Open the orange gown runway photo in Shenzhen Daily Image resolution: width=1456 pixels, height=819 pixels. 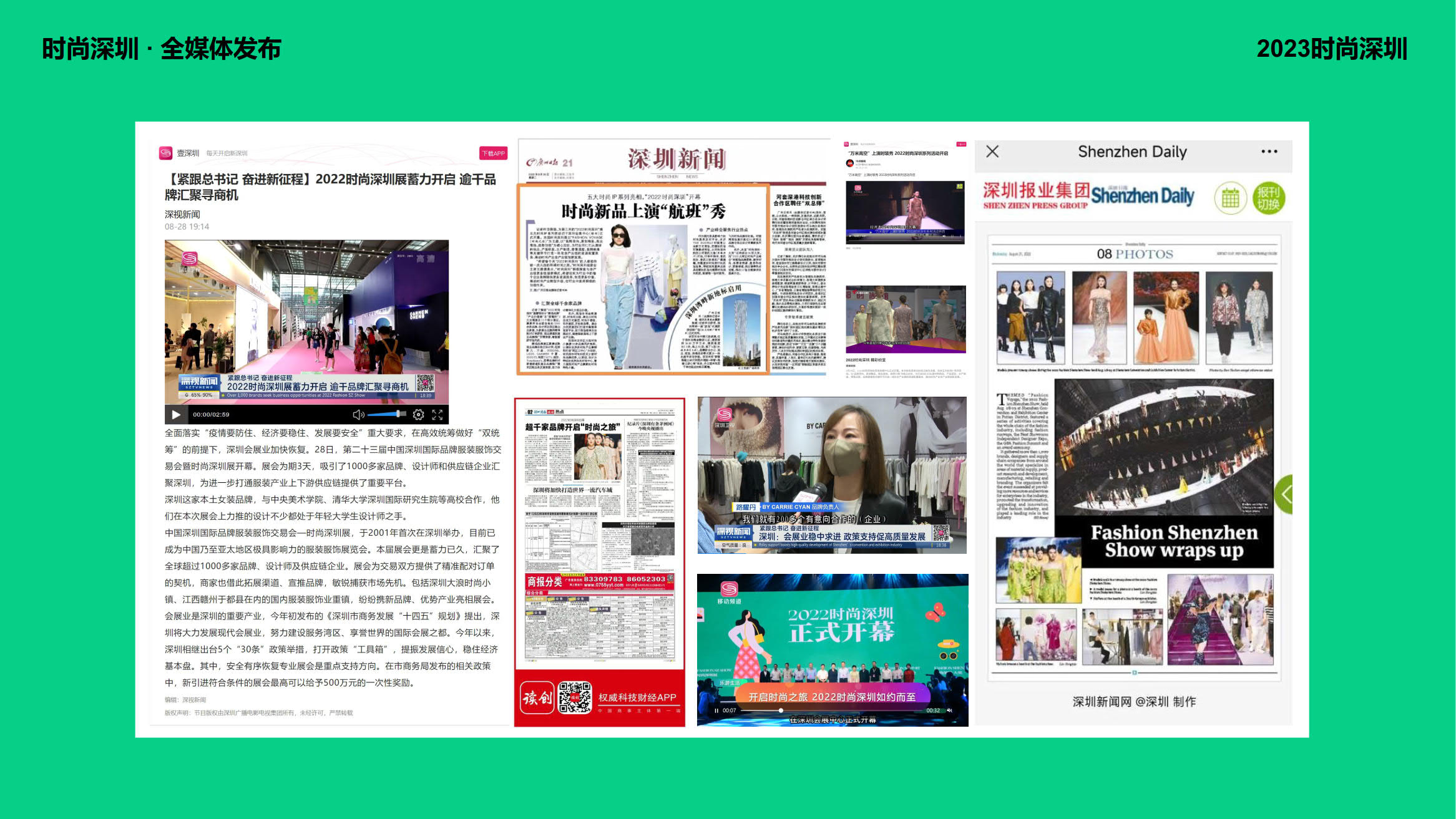click(x=1166, y=317)
